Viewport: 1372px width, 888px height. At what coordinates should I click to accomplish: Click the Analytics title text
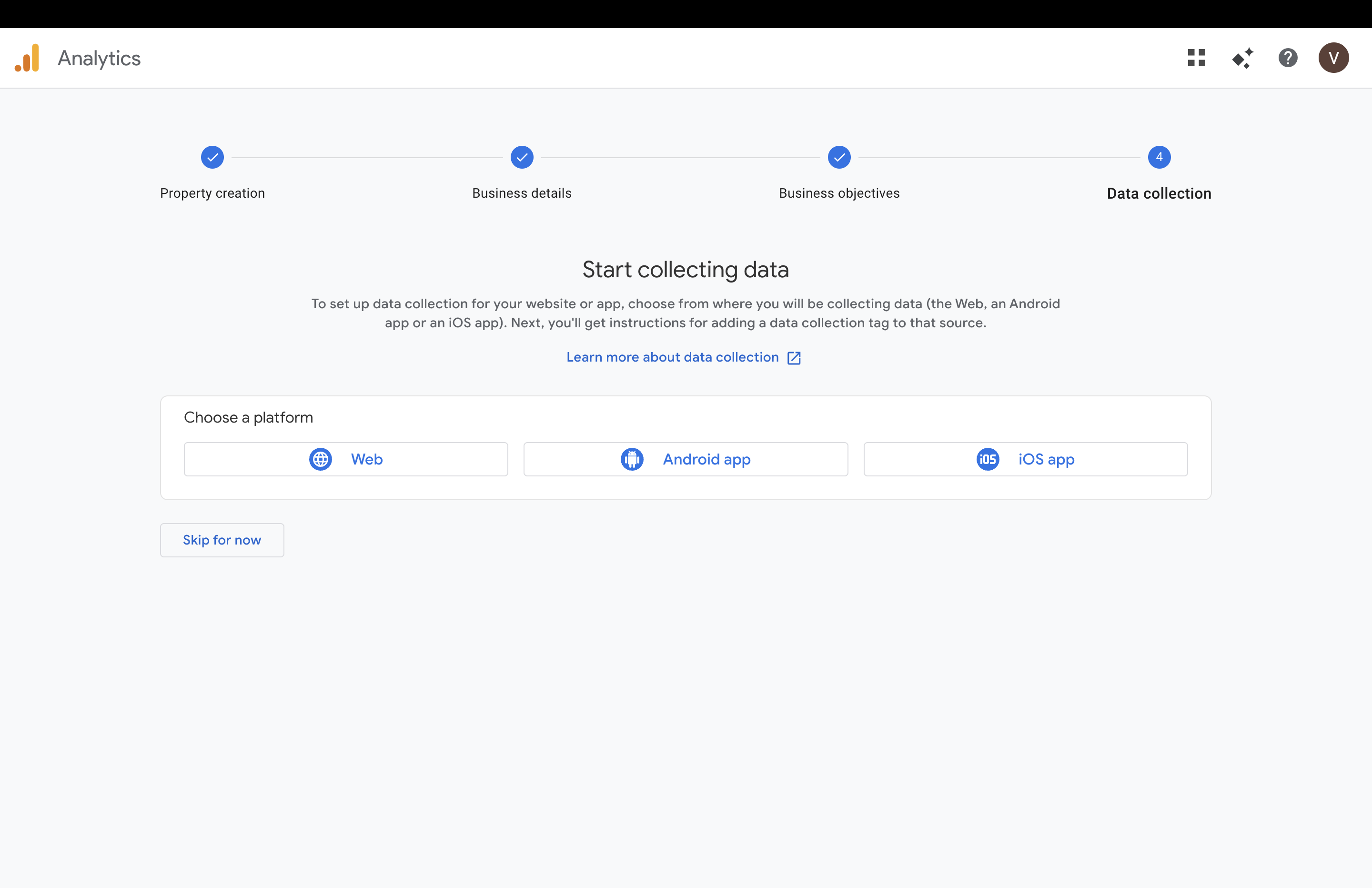click(x=99, y=58)
